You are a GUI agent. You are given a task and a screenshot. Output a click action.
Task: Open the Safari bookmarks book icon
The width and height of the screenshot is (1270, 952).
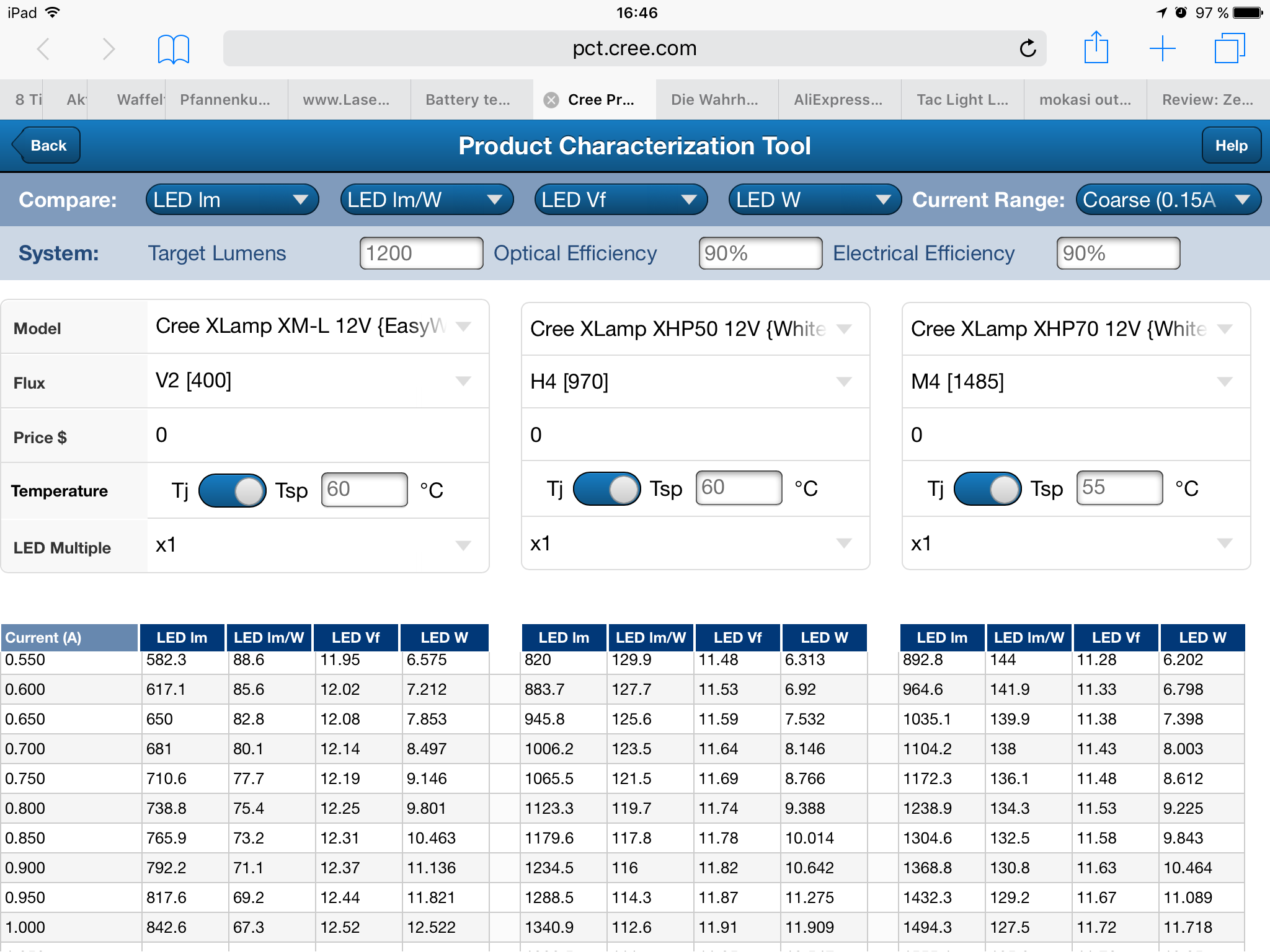coord(174,49)
